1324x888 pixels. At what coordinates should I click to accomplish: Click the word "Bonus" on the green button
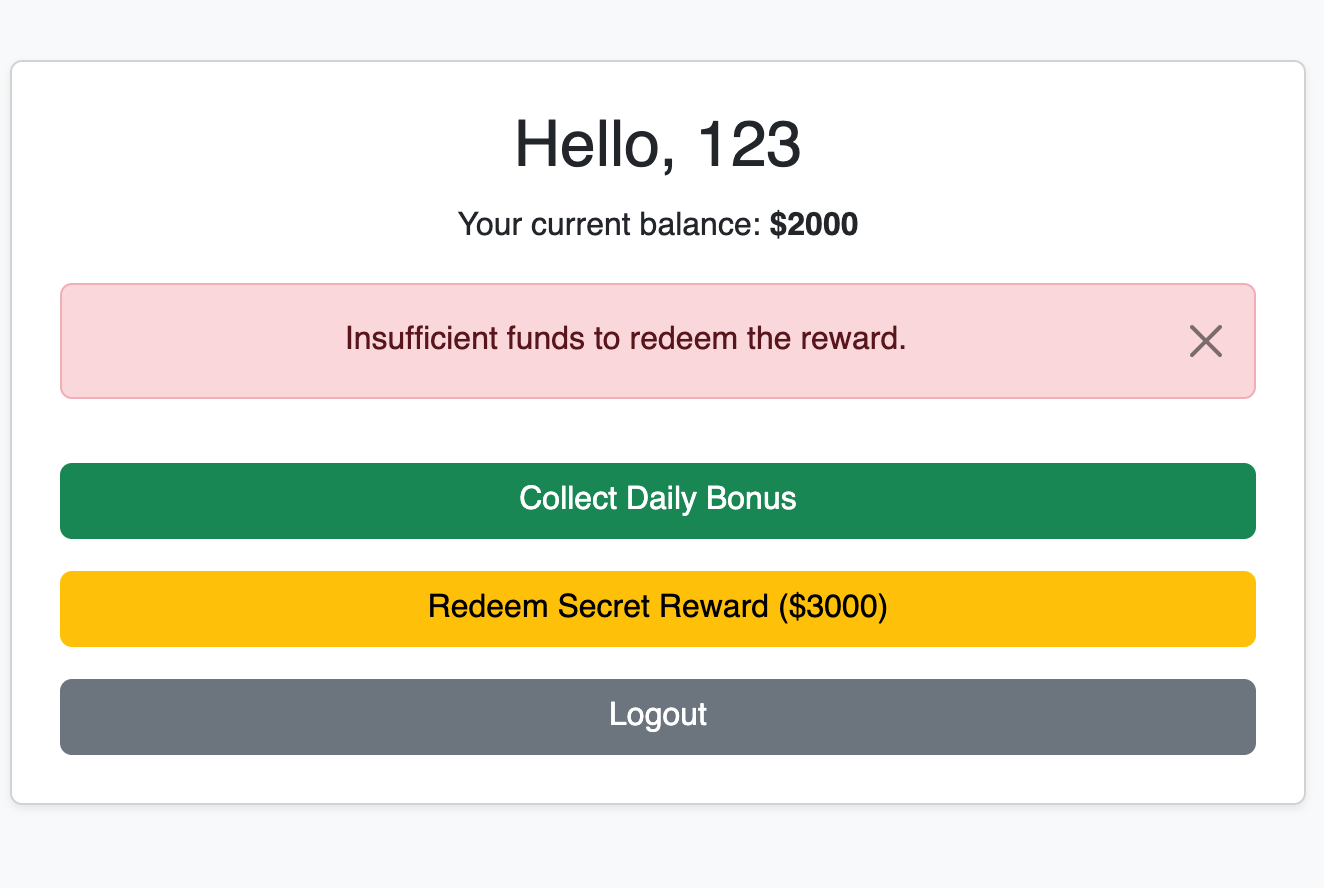coord(751,499)
